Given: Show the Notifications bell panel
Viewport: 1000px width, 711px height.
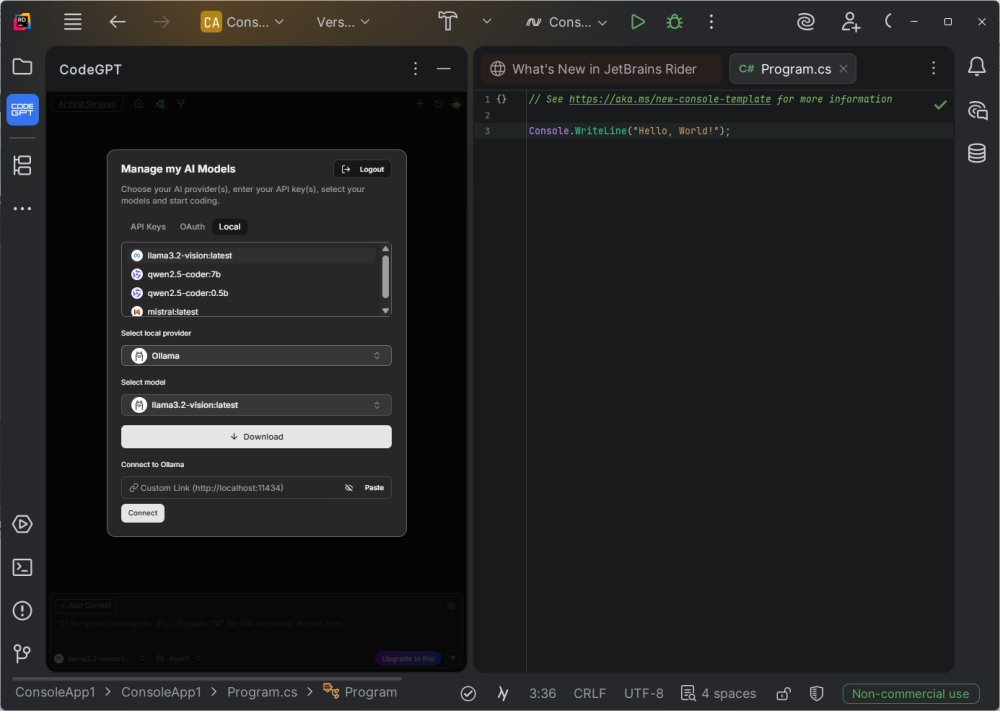Looking at the screenshot, I should point(976,67).
